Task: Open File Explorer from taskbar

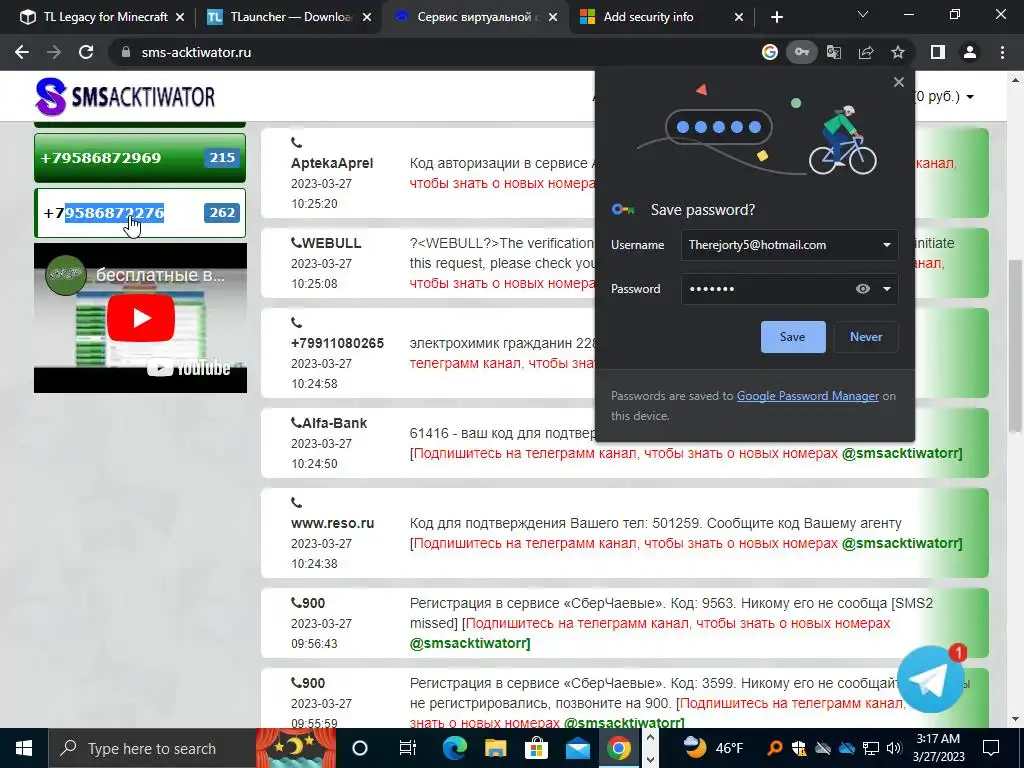Action: pos(496,748)
